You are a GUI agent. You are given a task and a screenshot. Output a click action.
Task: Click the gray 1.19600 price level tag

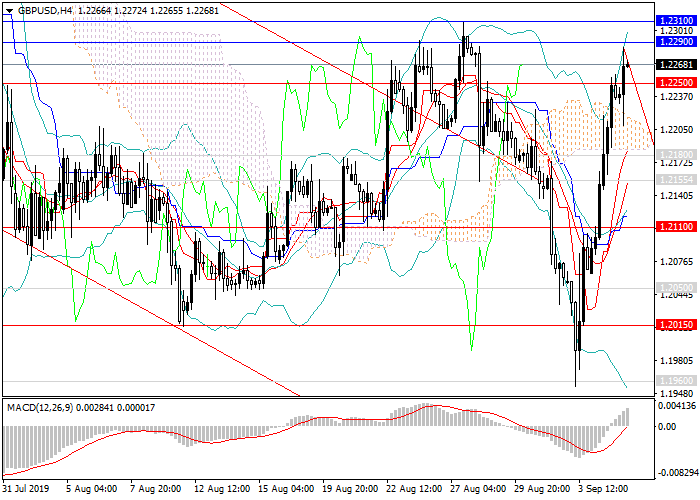[675, 381]
